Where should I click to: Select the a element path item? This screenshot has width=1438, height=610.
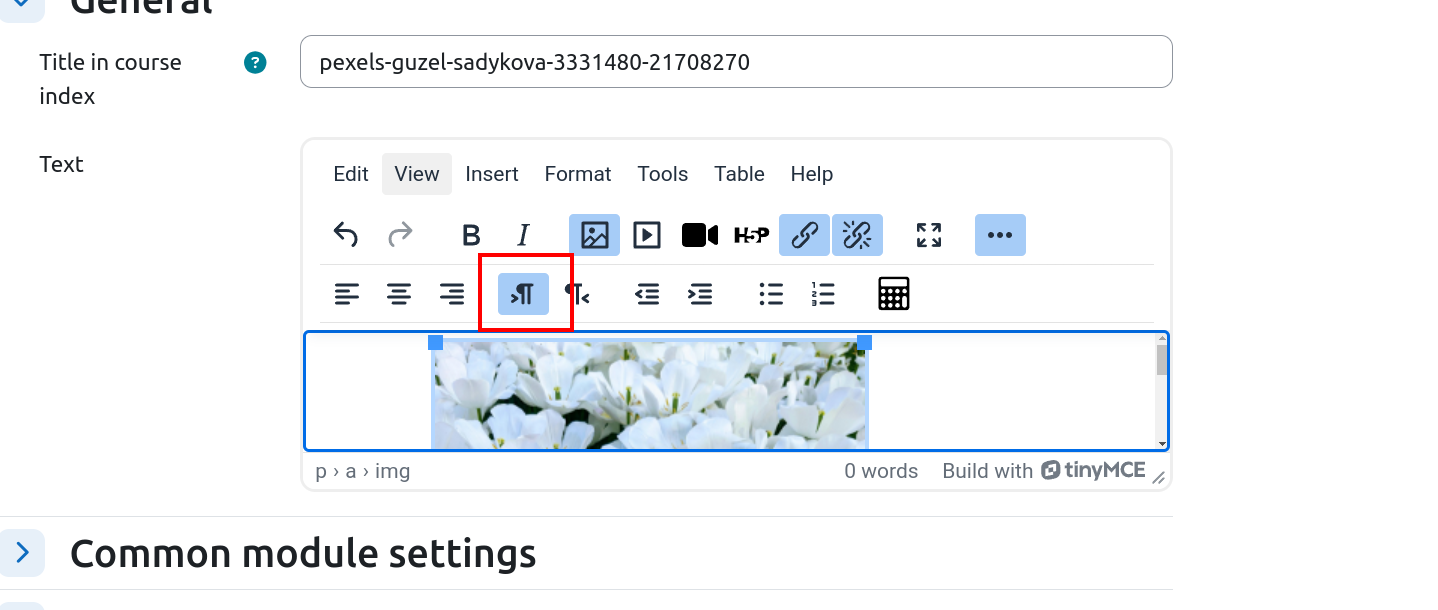351,471
